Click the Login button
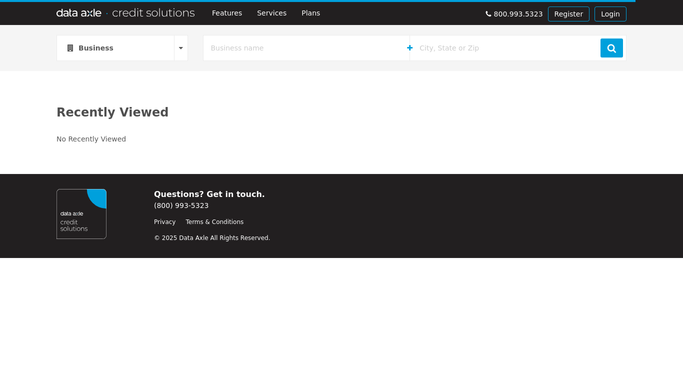This screenshot has height=384, width=683. pyautogui.click(x=610, y=14)
